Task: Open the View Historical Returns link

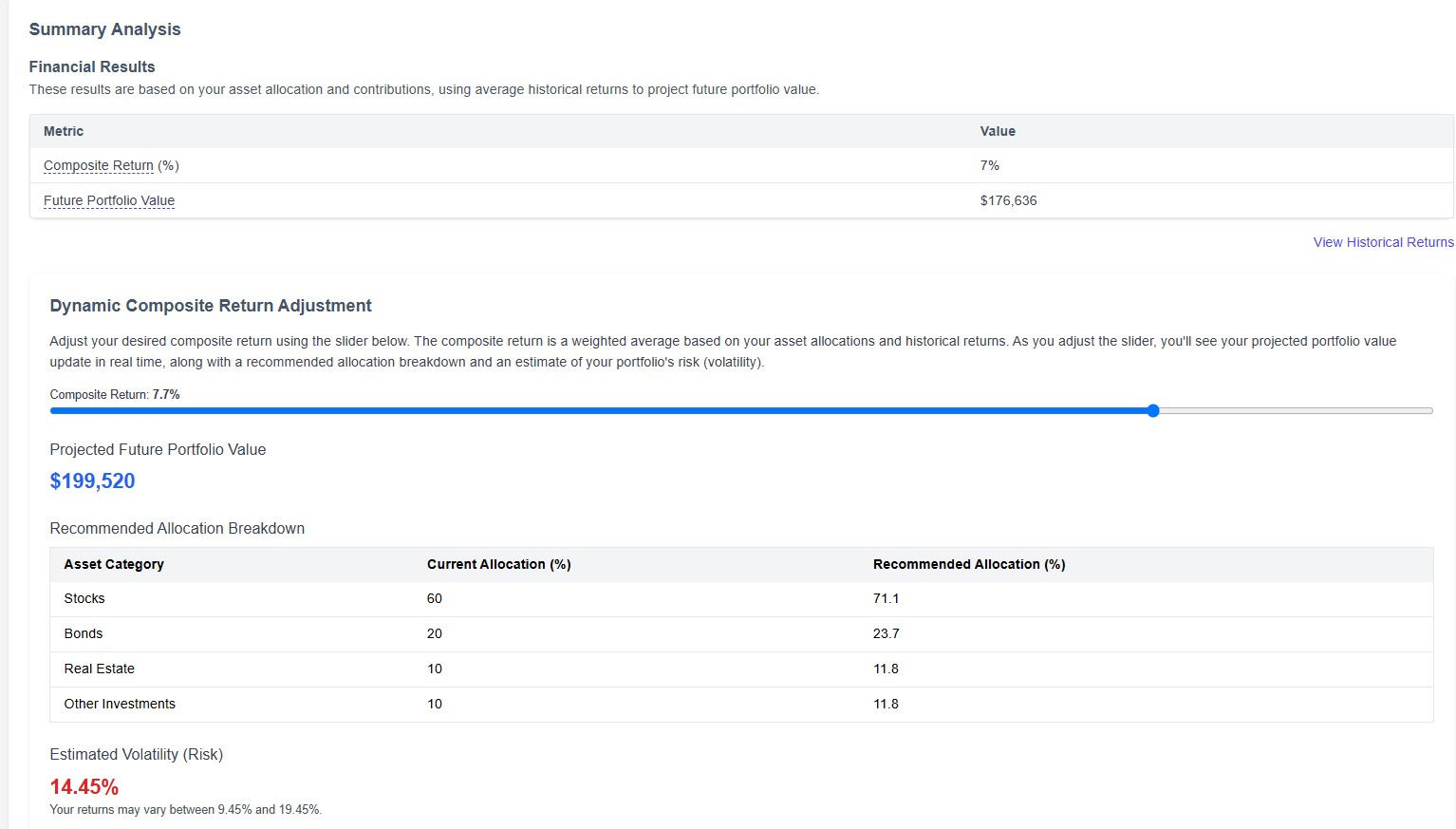Action: coord(1383,242)
